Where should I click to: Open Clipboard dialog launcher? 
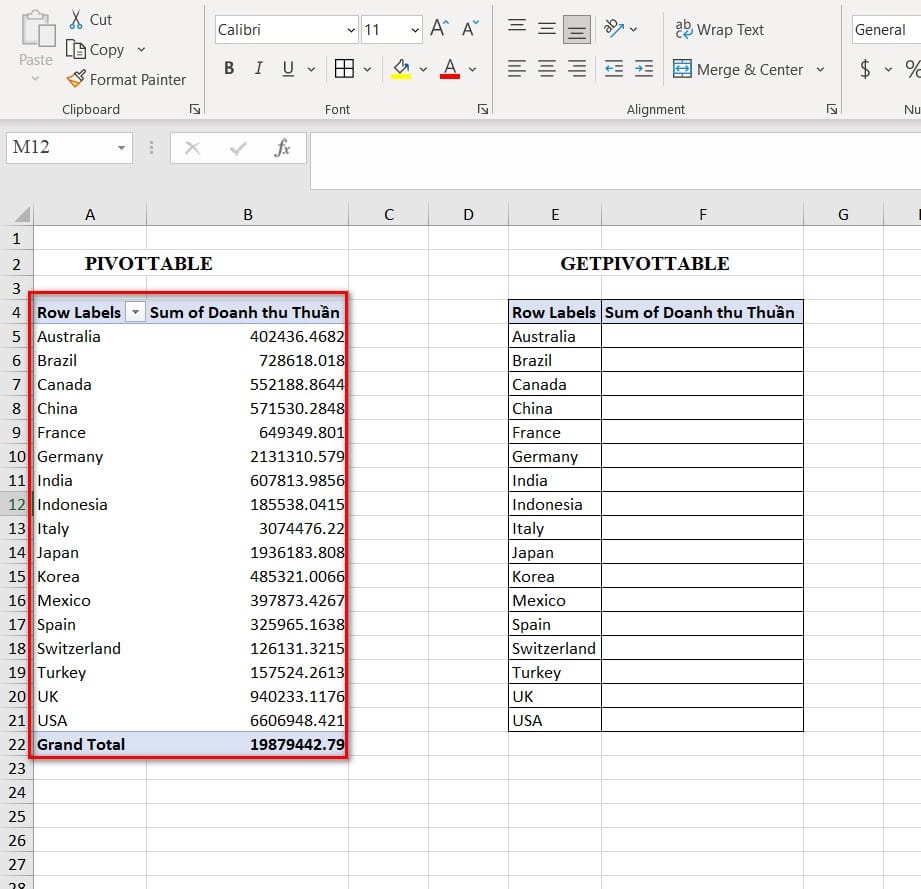[x=195, y=109]
